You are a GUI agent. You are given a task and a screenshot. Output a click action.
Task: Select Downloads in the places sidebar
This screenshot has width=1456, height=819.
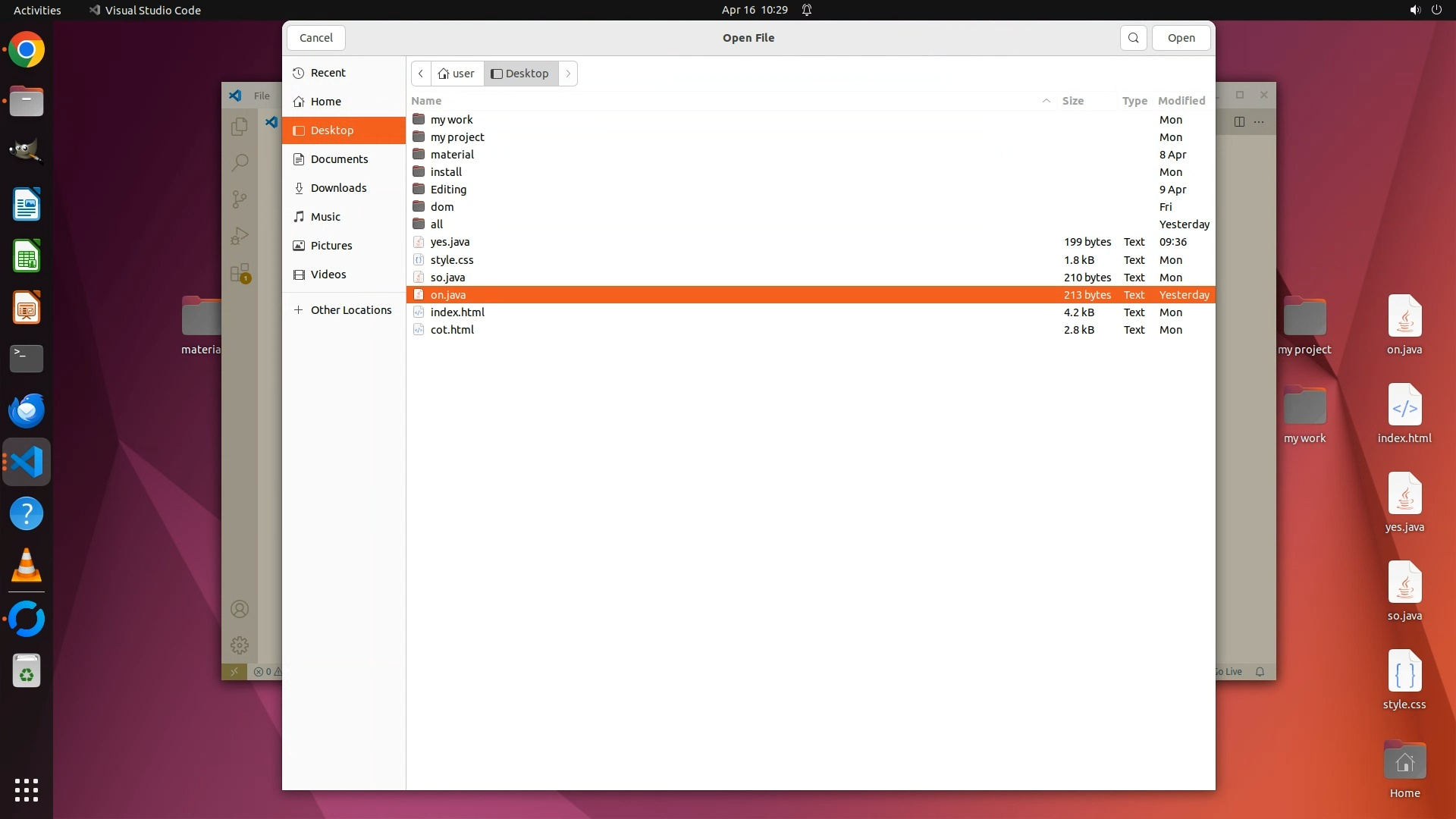tap(338, 188)
